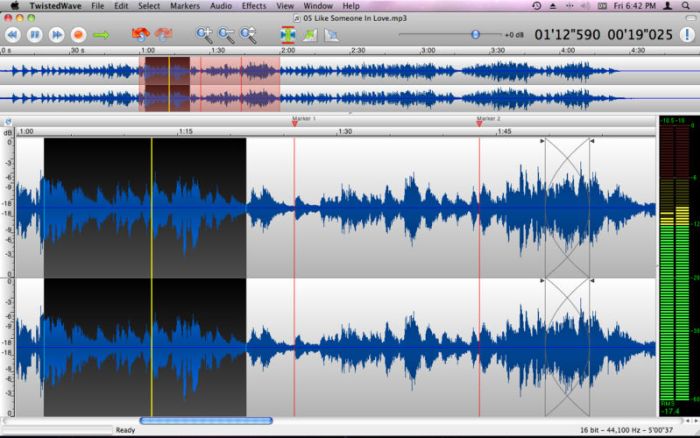Open Spotlight search in menu bar
This screenshot has height=438, width=700.
coord(687,6)
